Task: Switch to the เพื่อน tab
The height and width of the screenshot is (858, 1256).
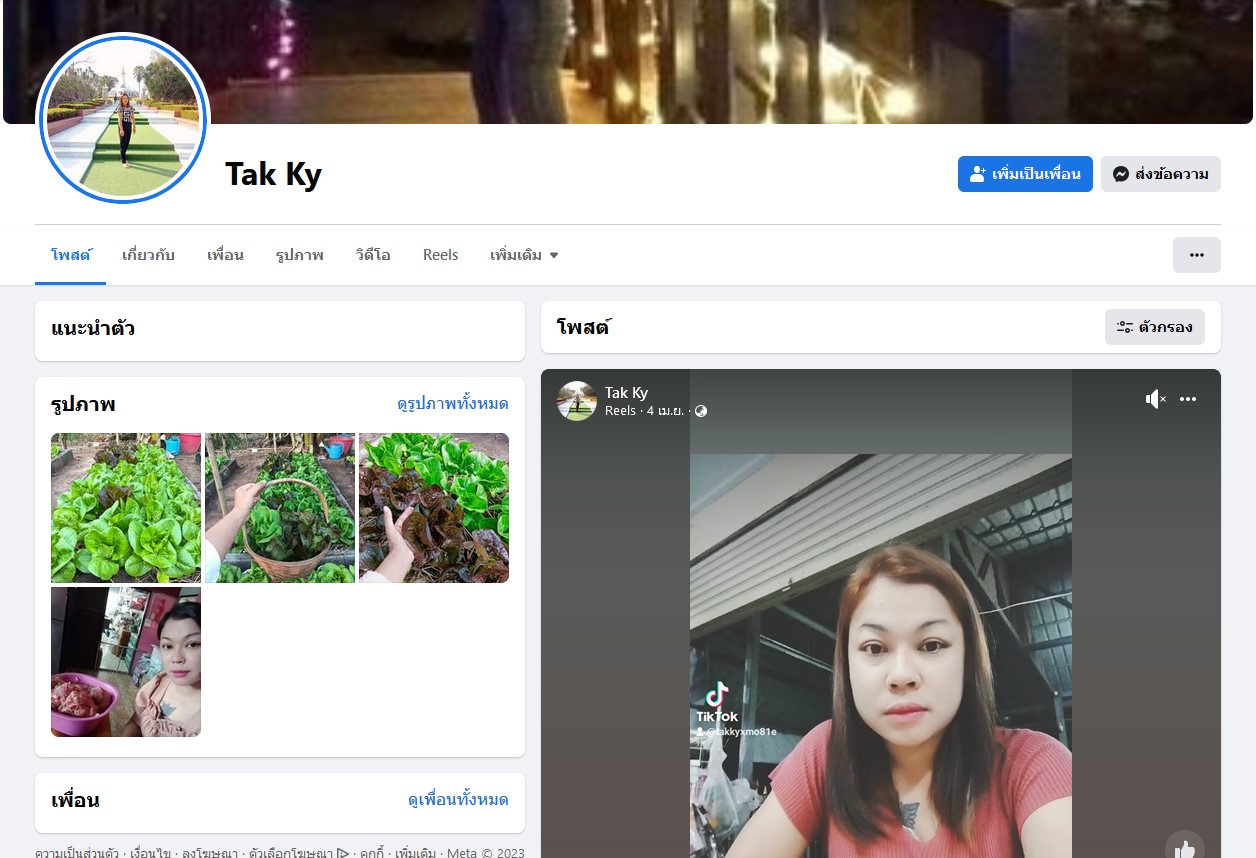Action: click(225, 255)
